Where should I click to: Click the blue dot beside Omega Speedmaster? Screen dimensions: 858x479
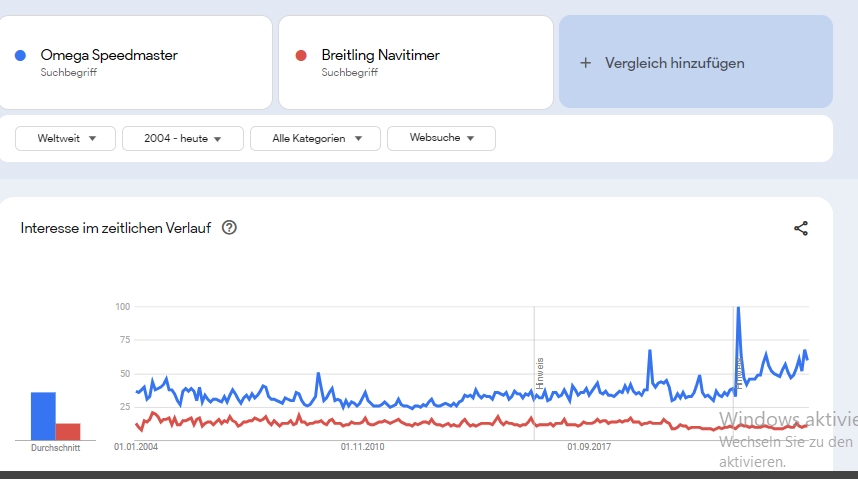[x=21, y=56]
